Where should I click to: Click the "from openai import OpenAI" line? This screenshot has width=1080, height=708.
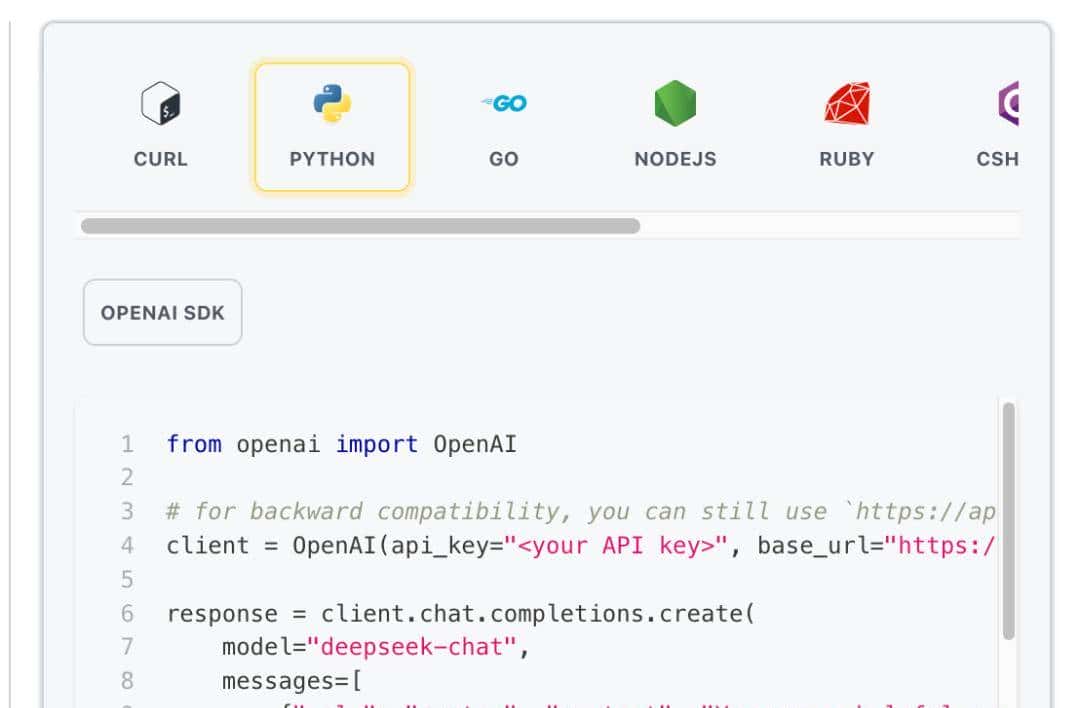(341, 444)
